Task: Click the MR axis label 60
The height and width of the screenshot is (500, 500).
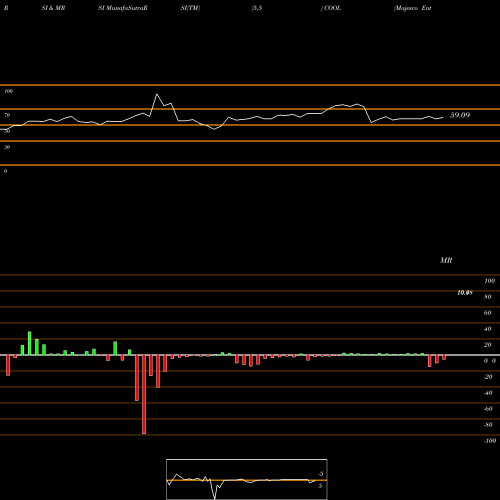Action: point(487,313)
